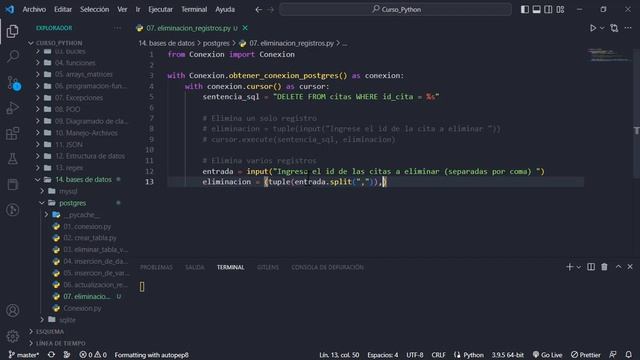Run the Python file with play button
This screenshot has height=360, width=640.
(x=593, y=28)
